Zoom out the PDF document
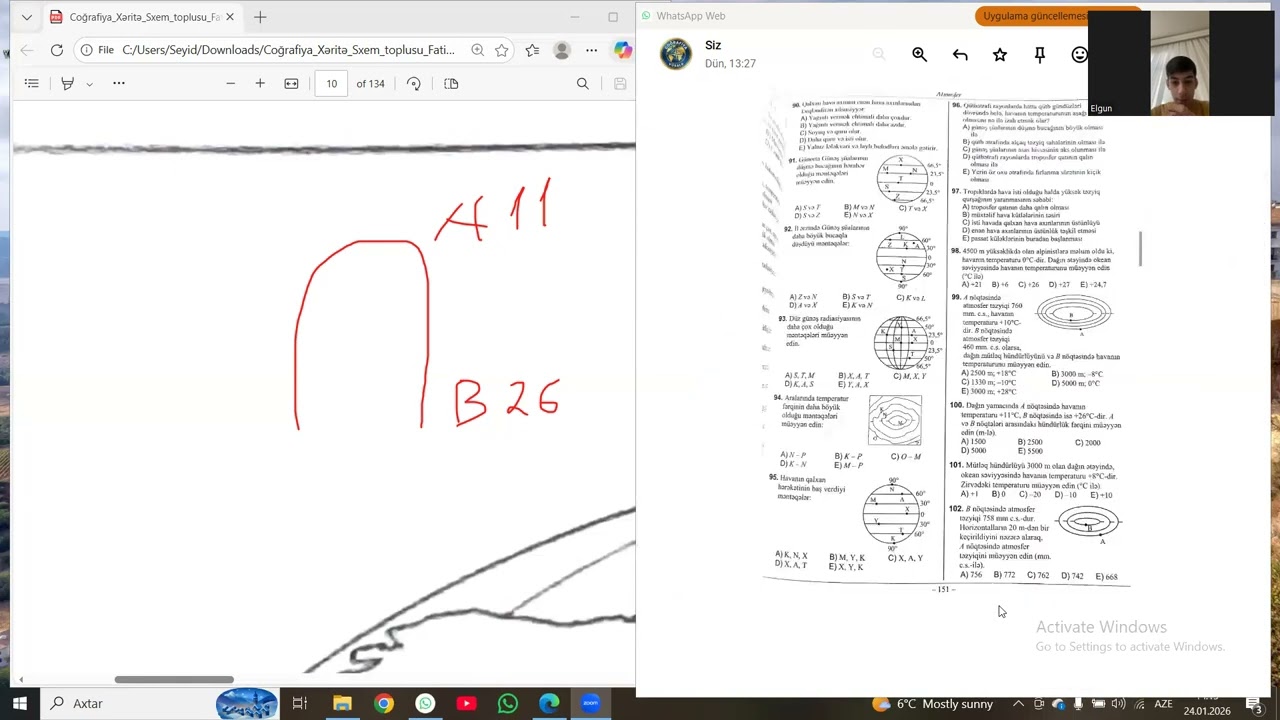 coord(230,84)
